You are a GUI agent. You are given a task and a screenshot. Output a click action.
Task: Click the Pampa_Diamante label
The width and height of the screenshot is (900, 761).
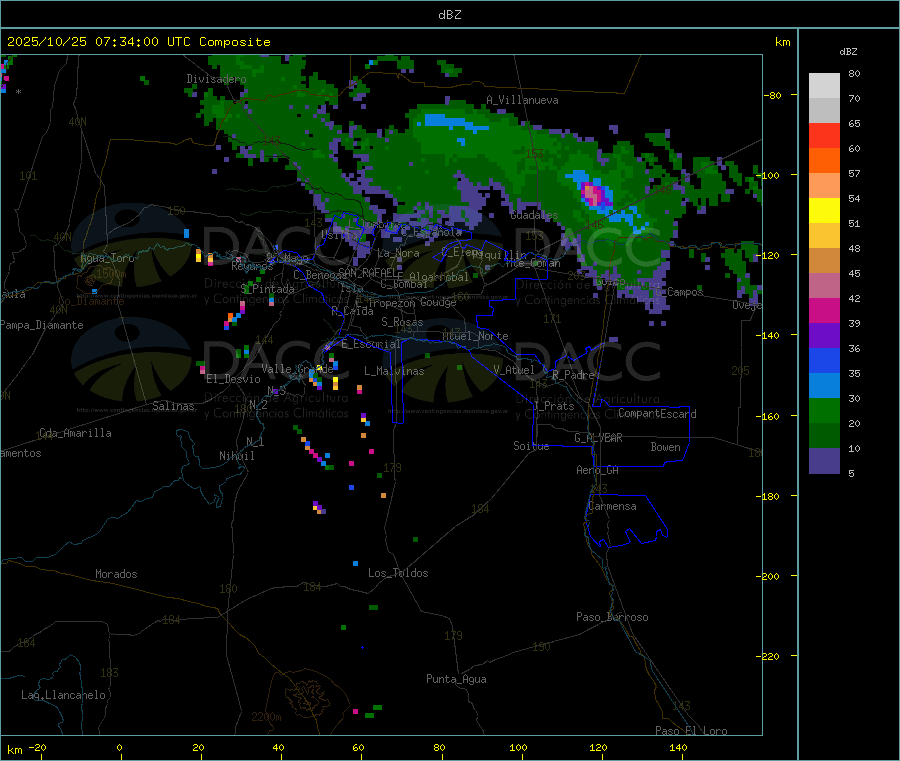(42, 325)
